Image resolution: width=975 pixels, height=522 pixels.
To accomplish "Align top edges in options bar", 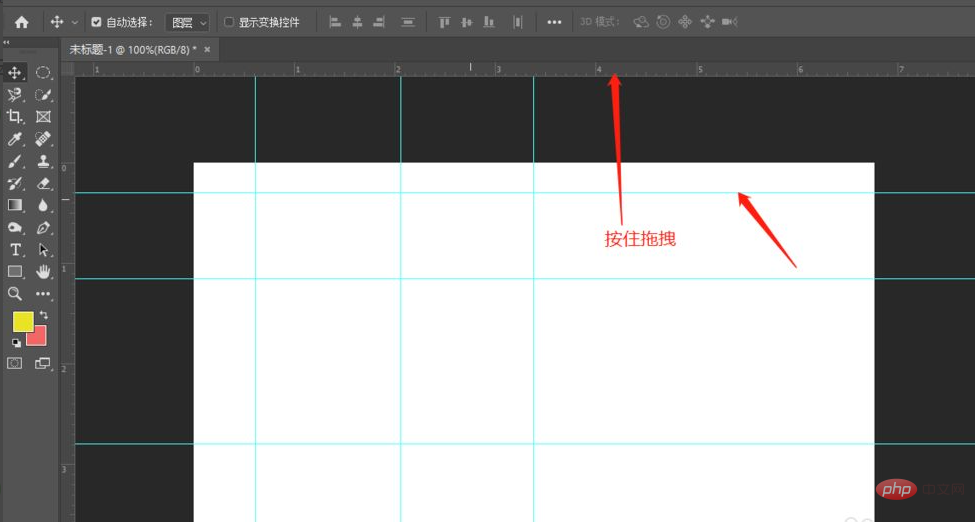I will 444,22.
